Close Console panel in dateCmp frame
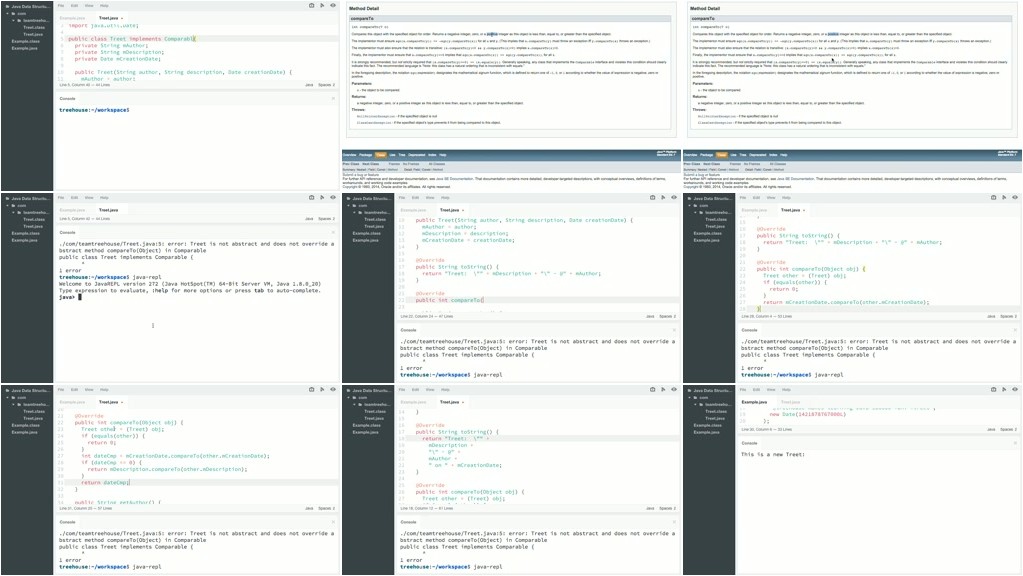The width and height of the screenshot is (1023, 576). click(x=333, y=522)
